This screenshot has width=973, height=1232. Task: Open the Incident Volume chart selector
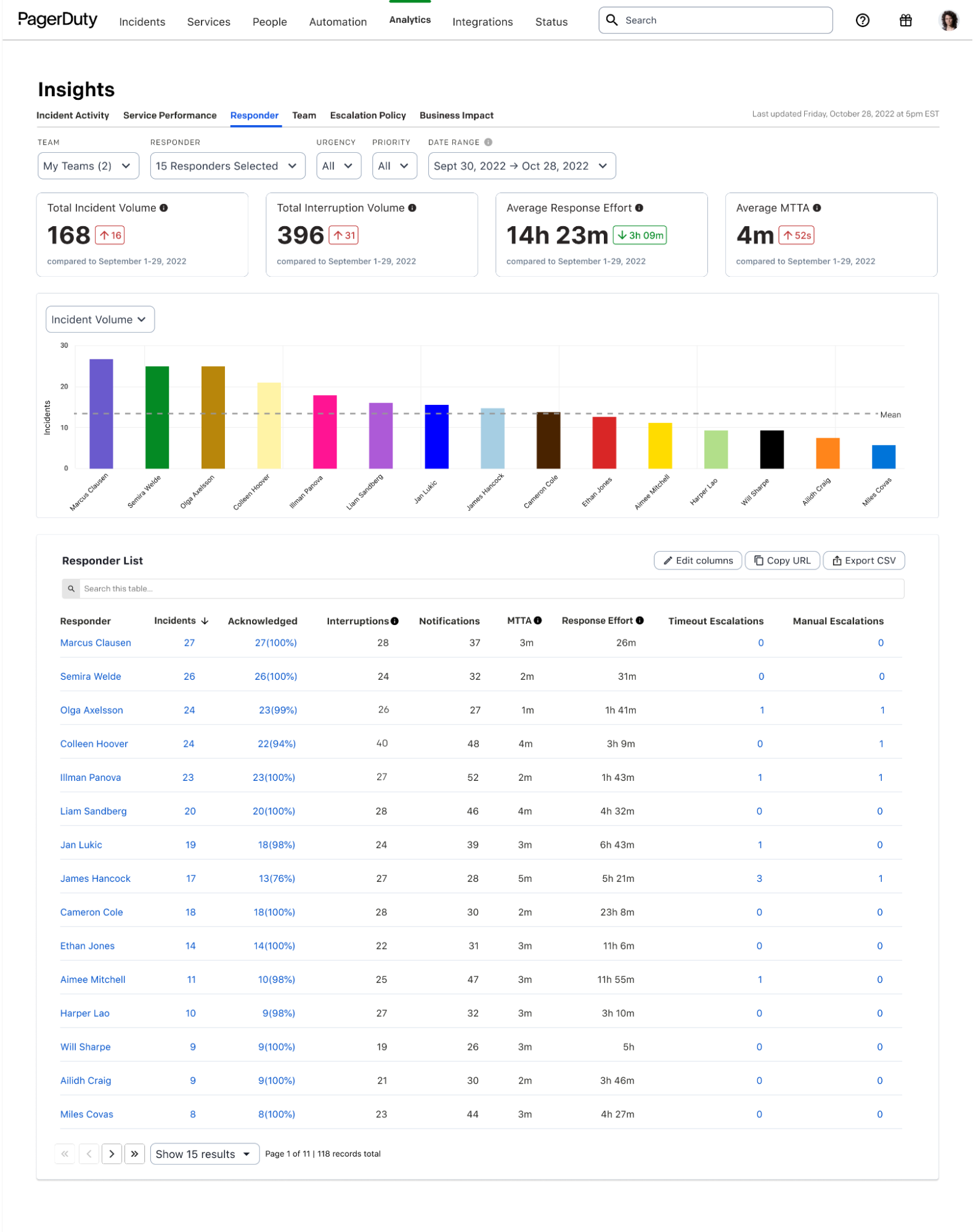pos(100,319)
